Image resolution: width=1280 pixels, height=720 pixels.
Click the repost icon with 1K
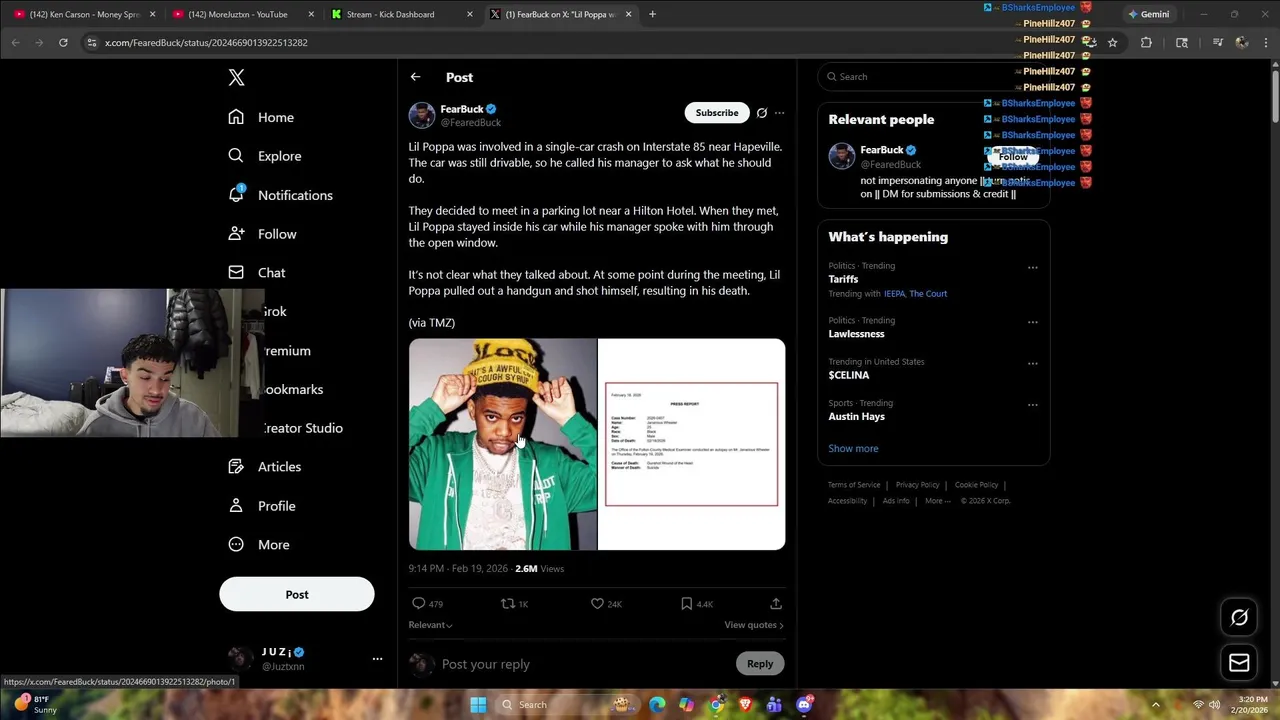508,603
